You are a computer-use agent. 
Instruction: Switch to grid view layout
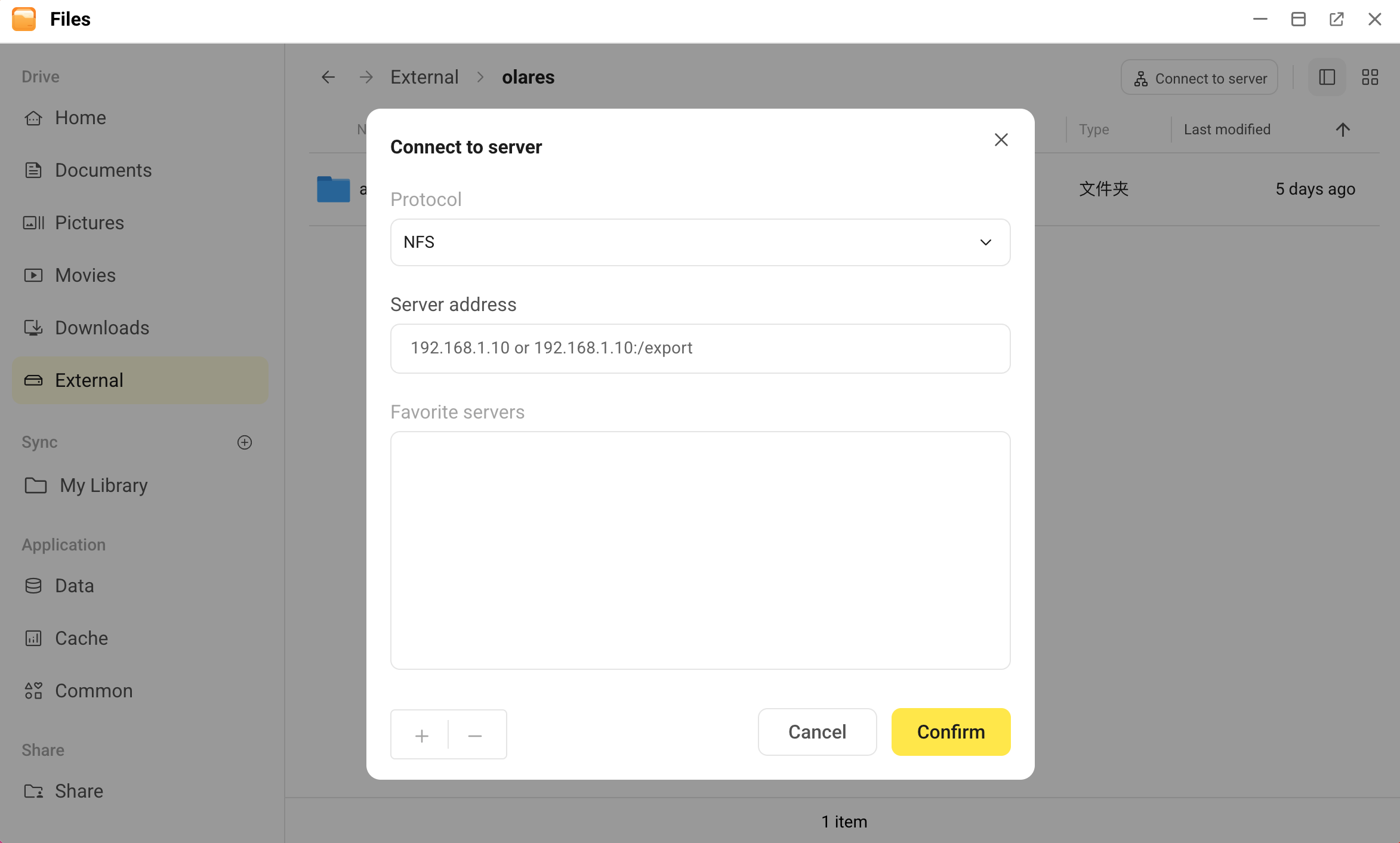click(1370, 77)
